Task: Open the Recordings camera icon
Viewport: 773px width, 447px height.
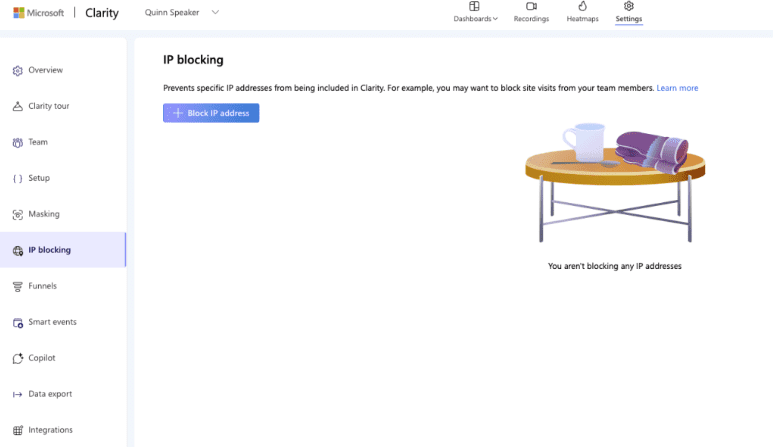Action: tap(531, 7)
